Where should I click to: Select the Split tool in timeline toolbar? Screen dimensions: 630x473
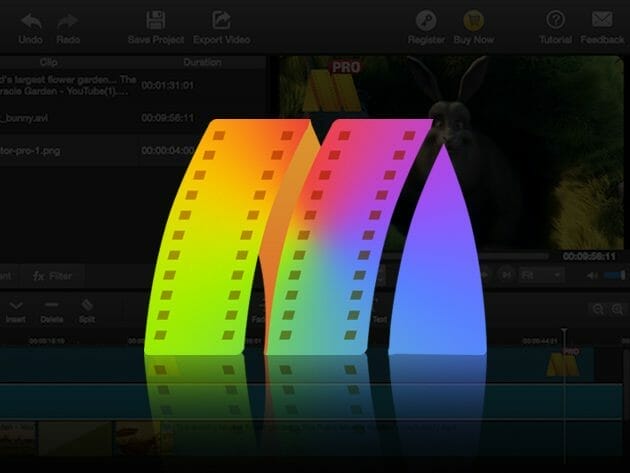click(x=87, y=310)
